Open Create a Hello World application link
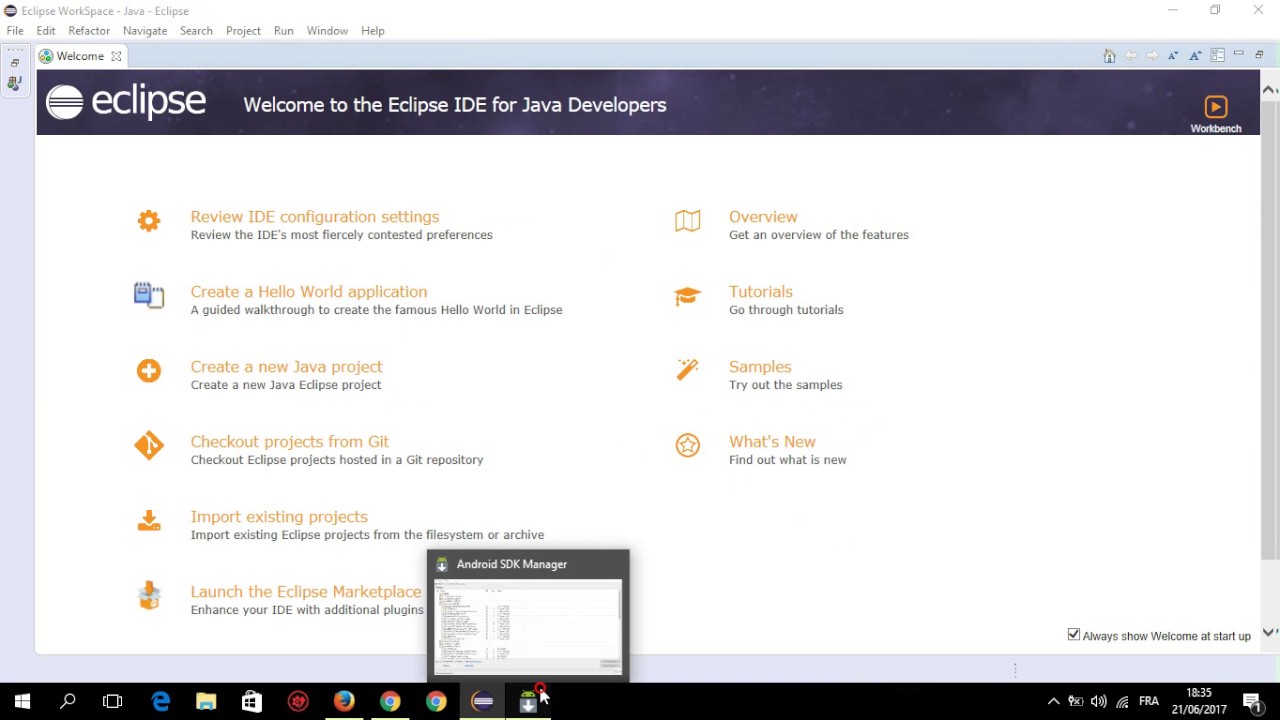Screen dimensions: 1280x720 [x=309, y=292]
